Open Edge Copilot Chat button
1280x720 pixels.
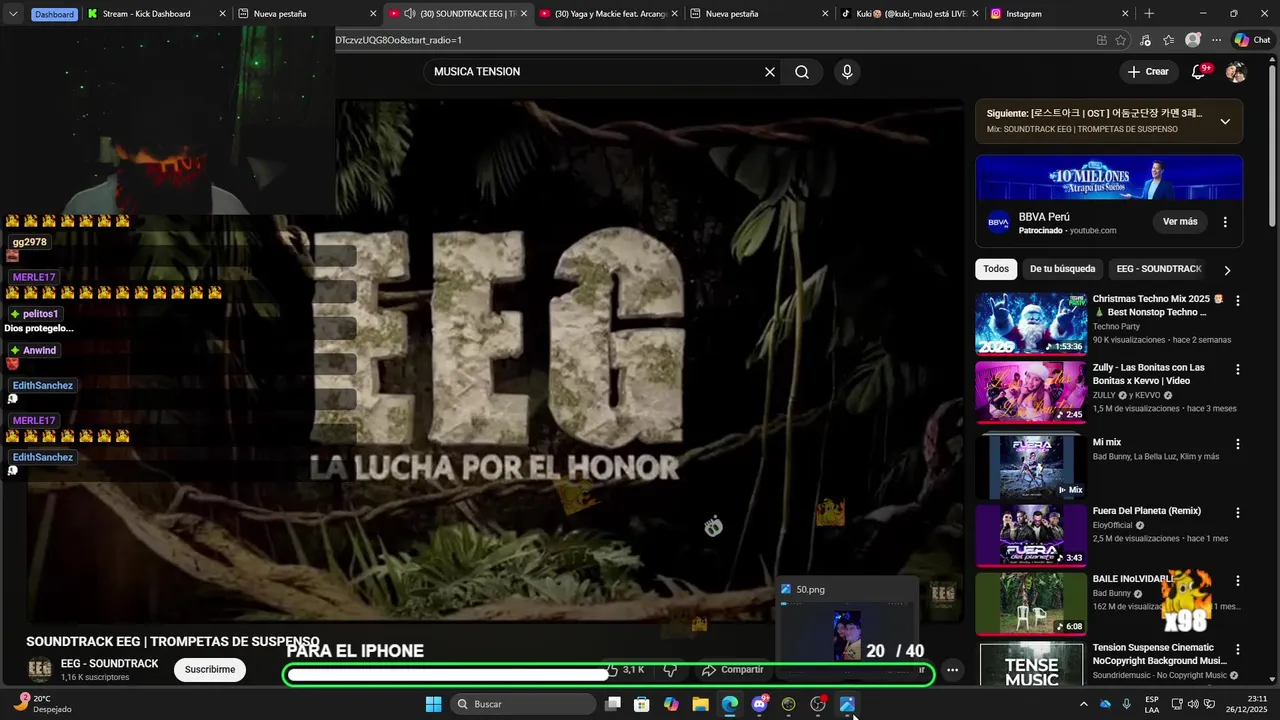click(1252, 40)
